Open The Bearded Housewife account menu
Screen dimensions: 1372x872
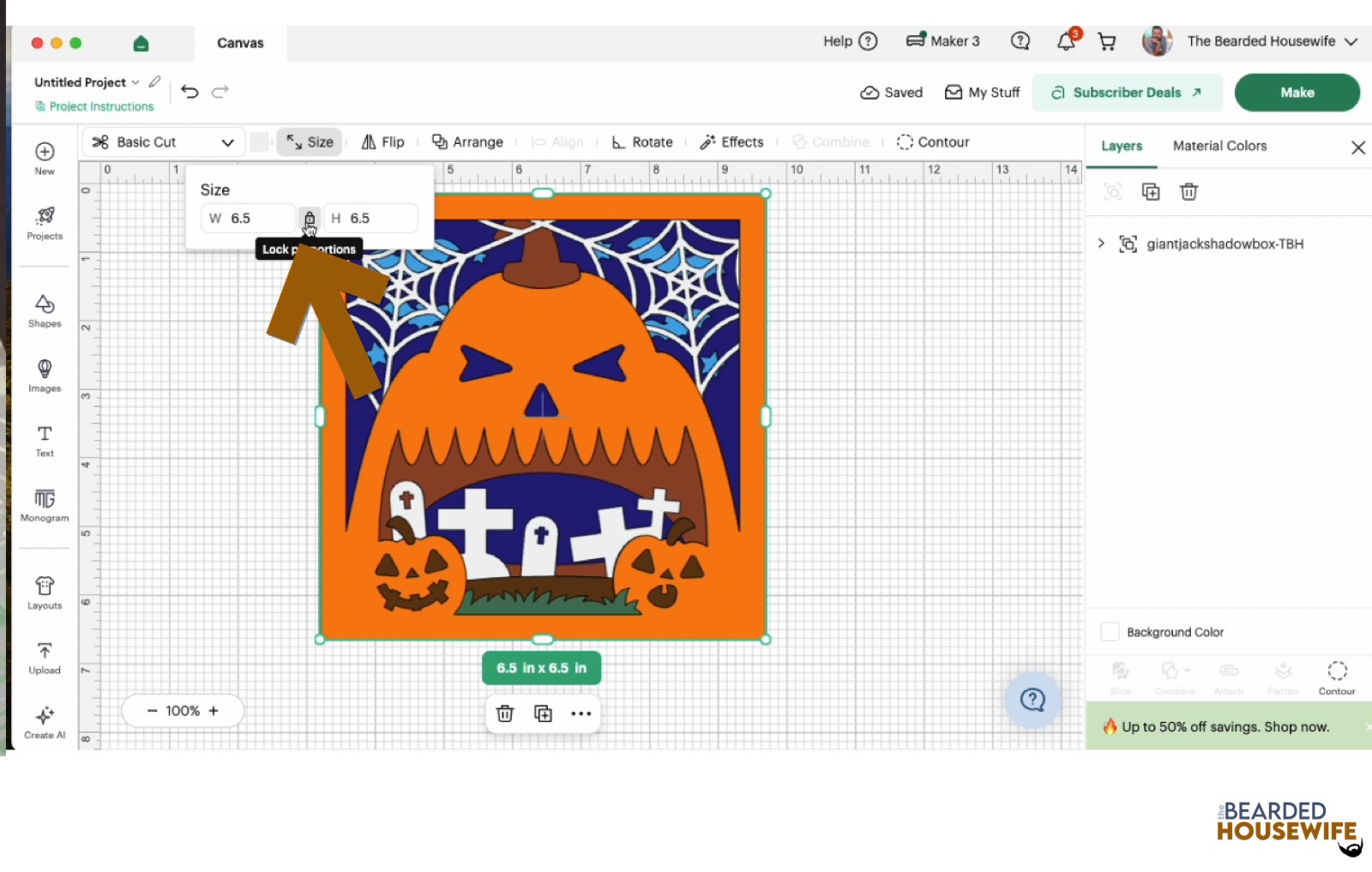pyautogui.click(x=1272, y=41)
